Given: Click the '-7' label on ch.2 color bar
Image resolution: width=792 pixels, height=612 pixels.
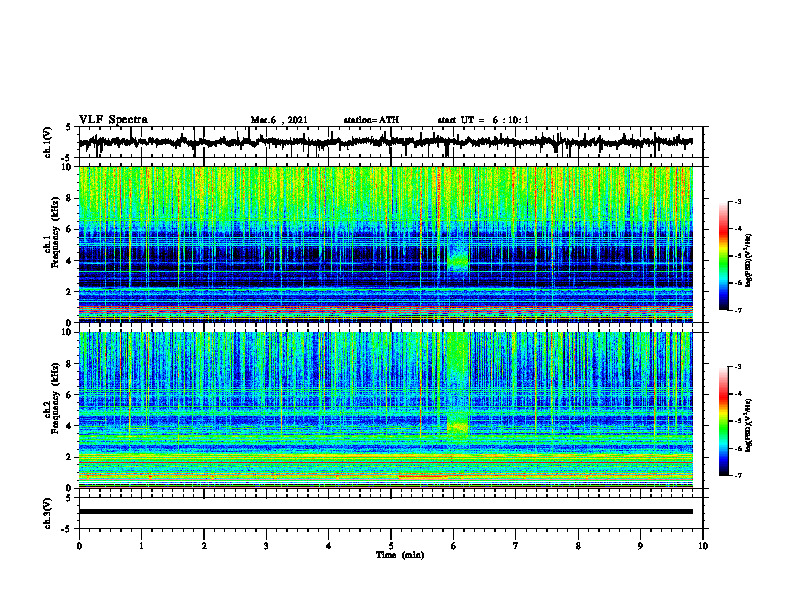Looking at the screenshot, I should coord(738,475).
